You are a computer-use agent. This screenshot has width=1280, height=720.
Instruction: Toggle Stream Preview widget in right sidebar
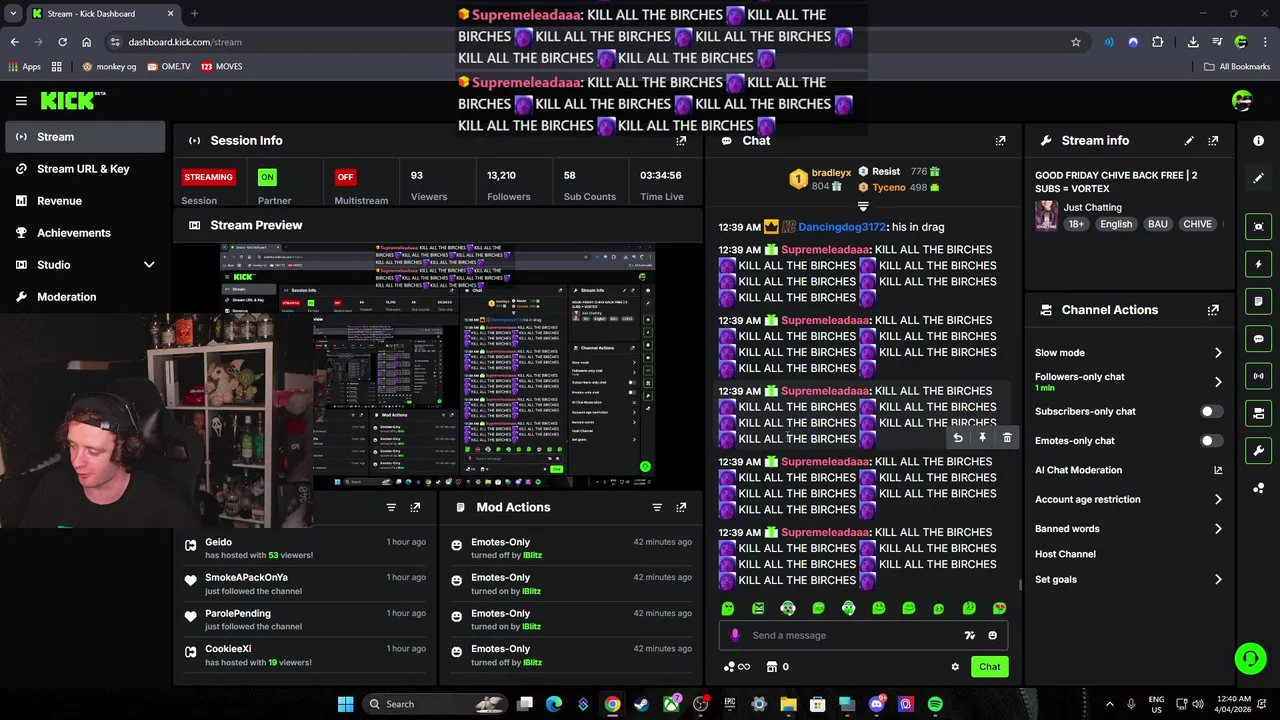pyautogui.click(x=1258, y=227)
